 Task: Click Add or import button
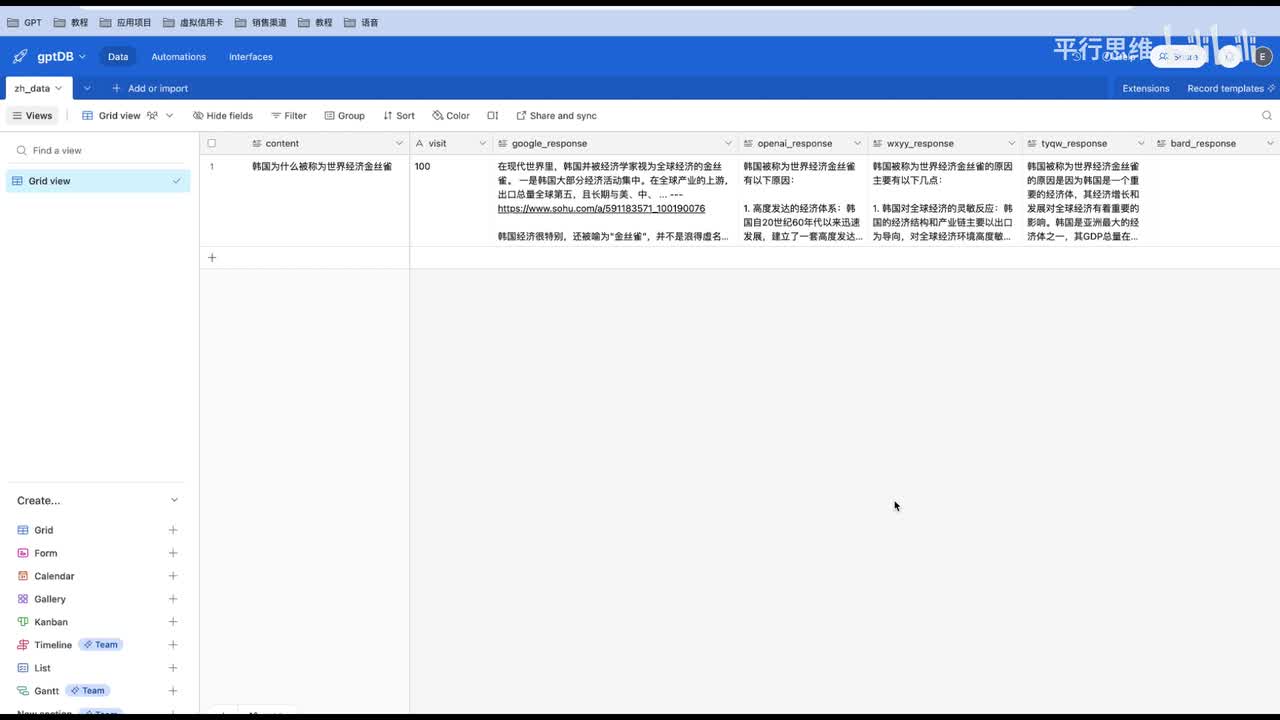coord(150,88)
